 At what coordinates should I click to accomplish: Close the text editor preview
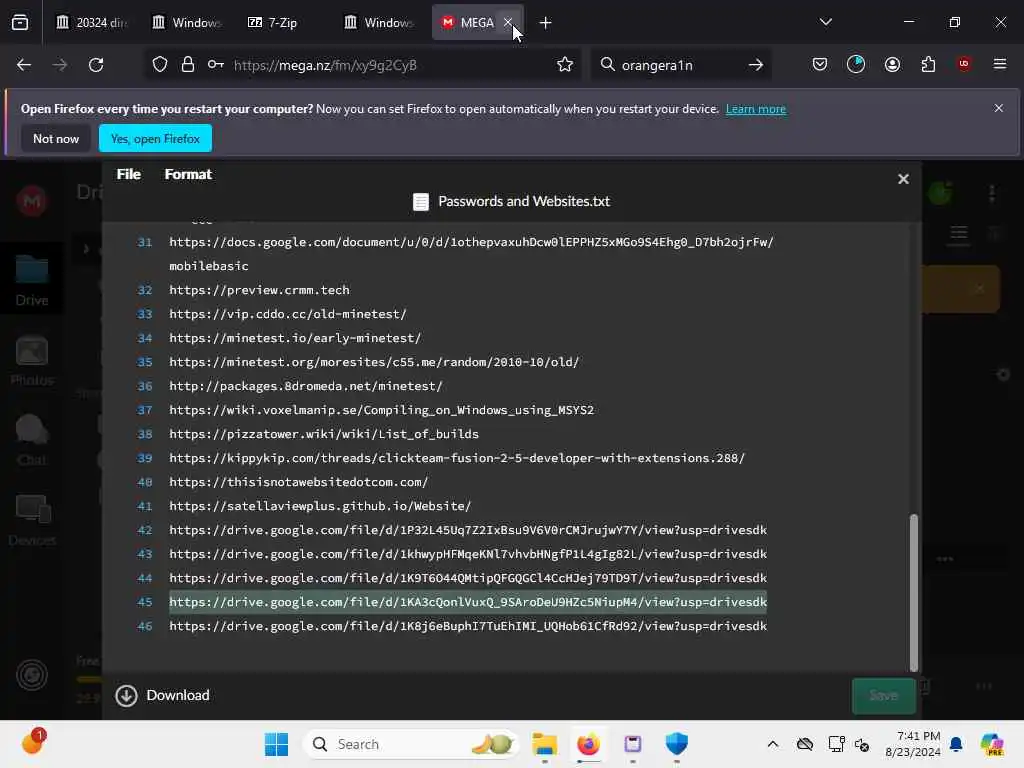coord(903,179)
